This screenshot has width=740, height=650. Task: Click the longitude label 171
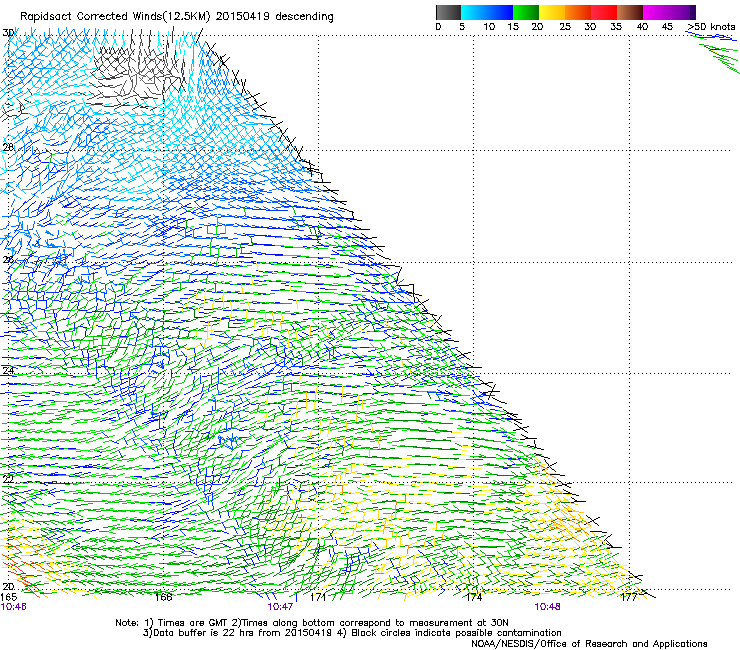(318, 597)
